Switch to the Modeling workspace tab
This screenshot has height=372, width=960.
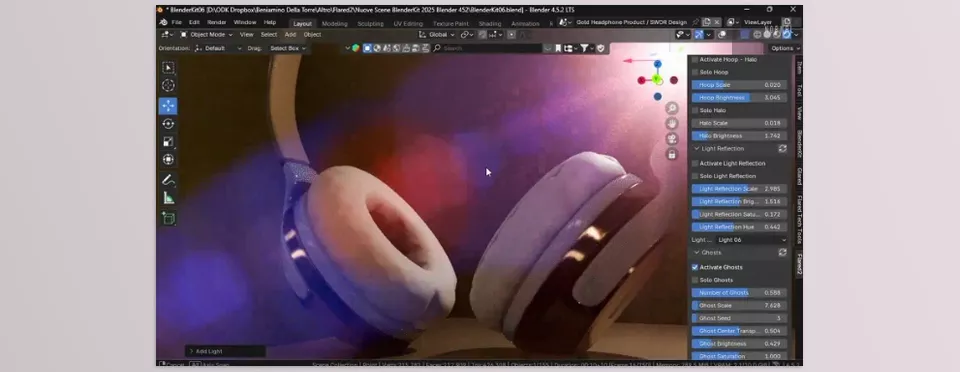point(334,24)
